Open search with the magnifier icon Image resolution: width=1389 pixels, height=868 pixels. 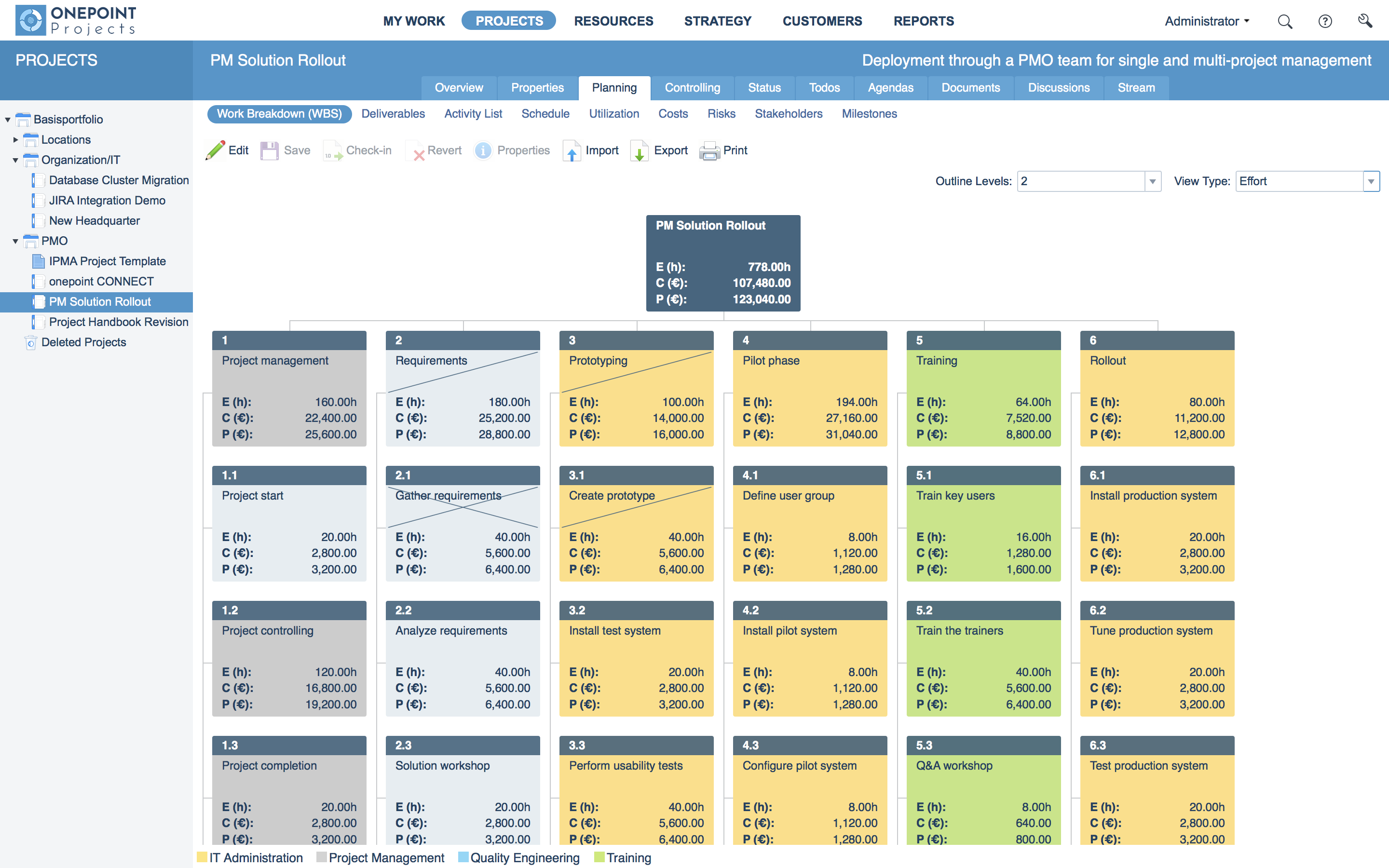1285,21
